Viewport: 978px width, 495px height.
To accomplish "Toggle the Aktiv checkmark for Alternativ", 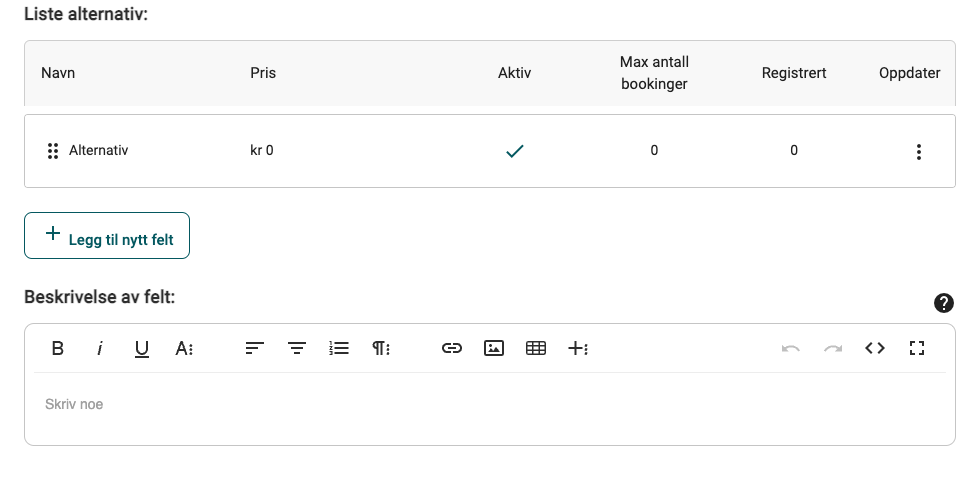I will point(515,151).
